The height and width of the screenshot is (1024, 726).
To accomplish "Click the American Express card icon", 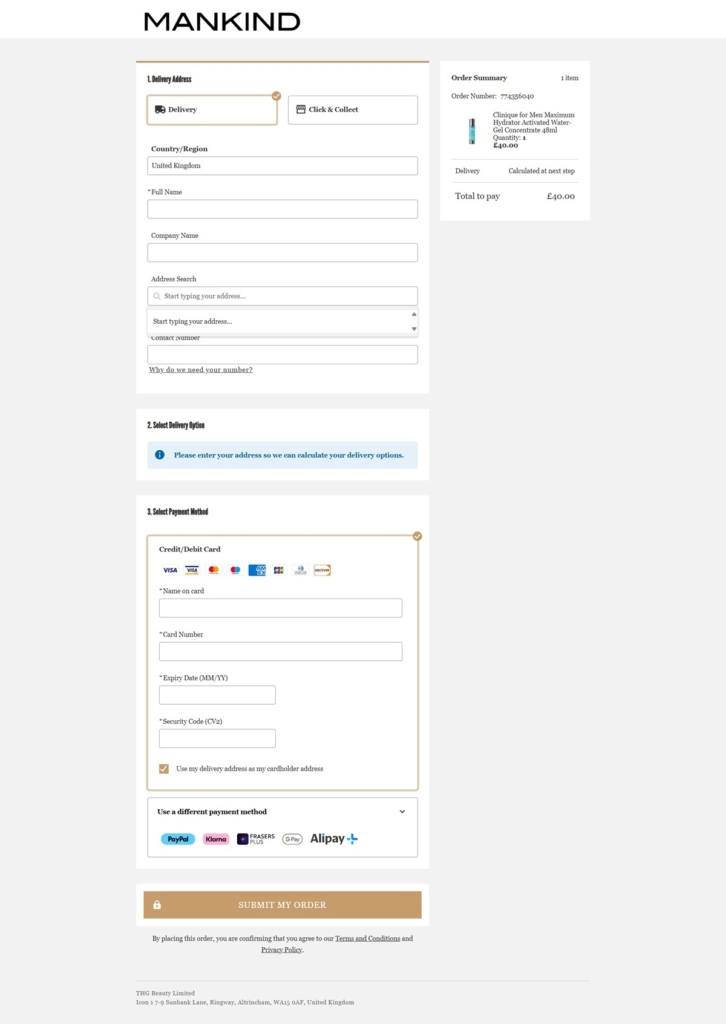I will (x=257, y=570).
